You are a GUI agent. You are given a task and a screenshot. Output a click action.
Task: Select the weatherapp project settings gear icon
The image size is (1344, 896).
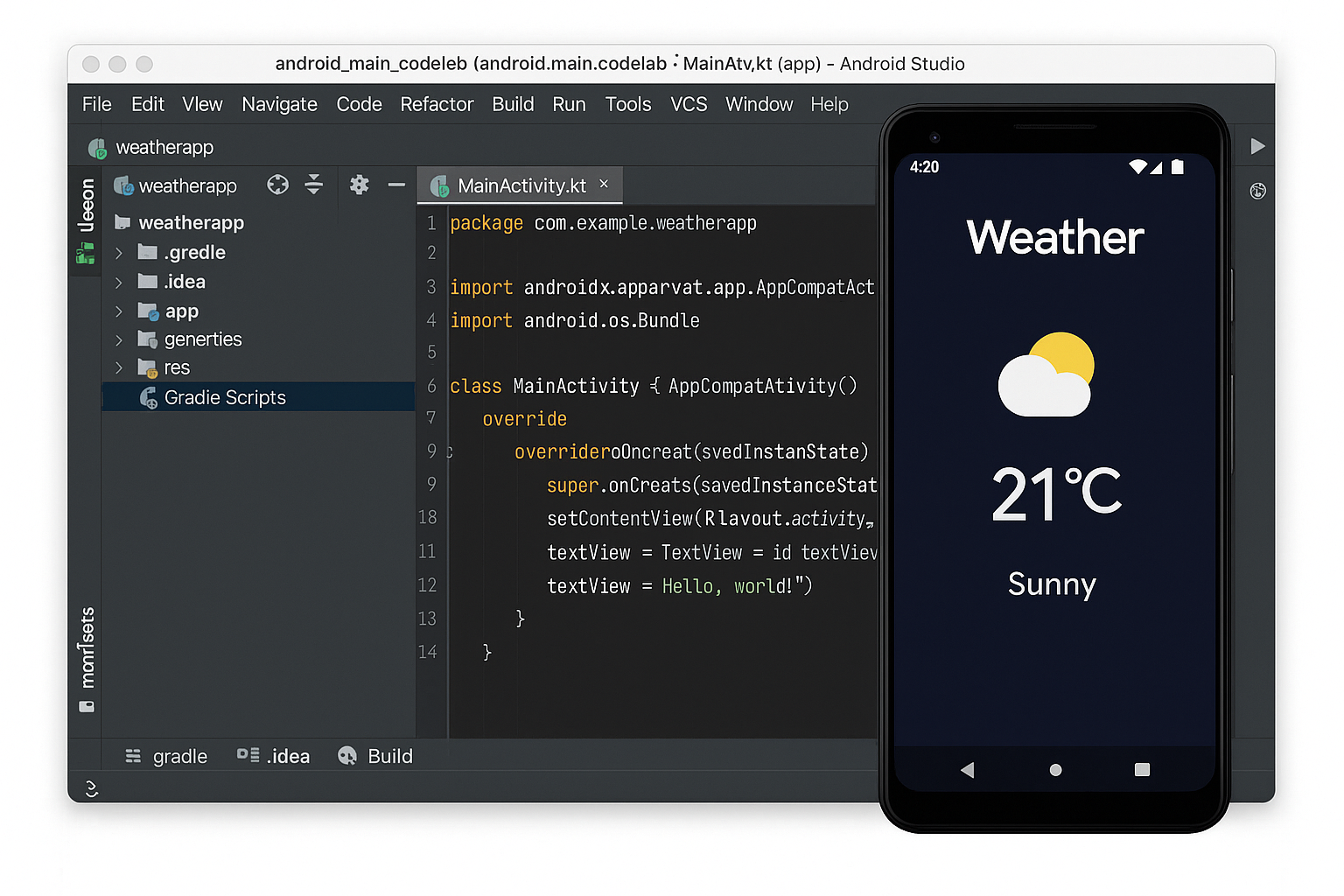click(x=359, y=185)
